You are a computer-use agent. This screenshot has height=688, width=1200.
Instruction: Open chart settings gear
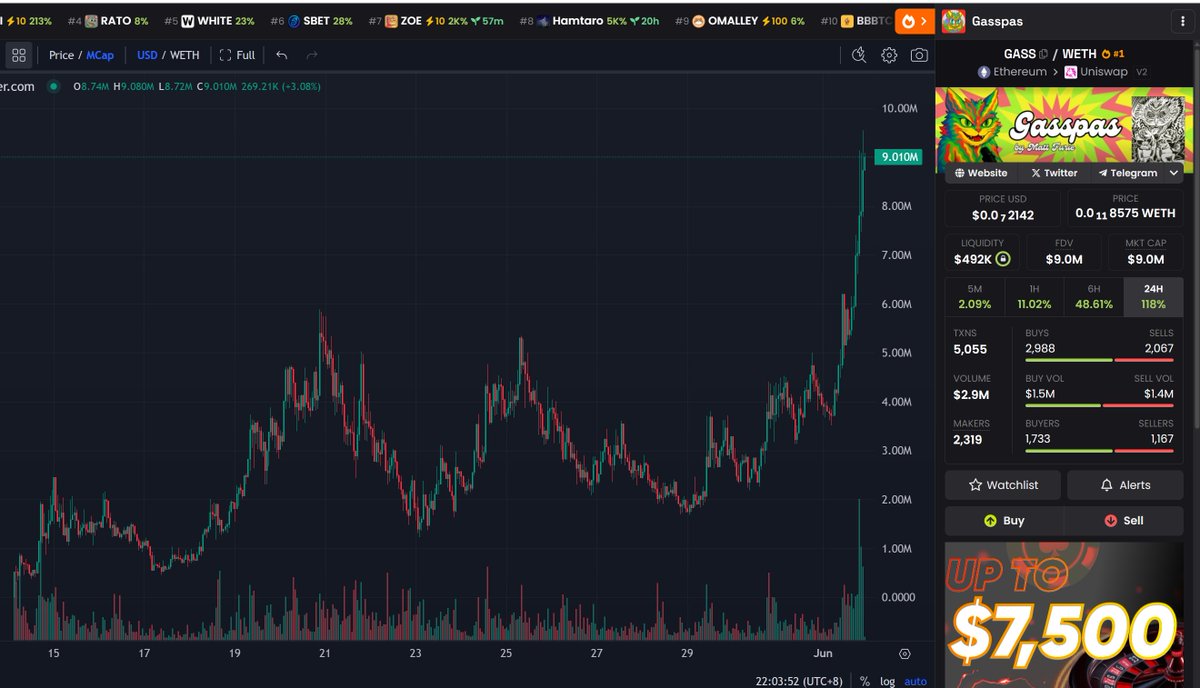[889, 55]
